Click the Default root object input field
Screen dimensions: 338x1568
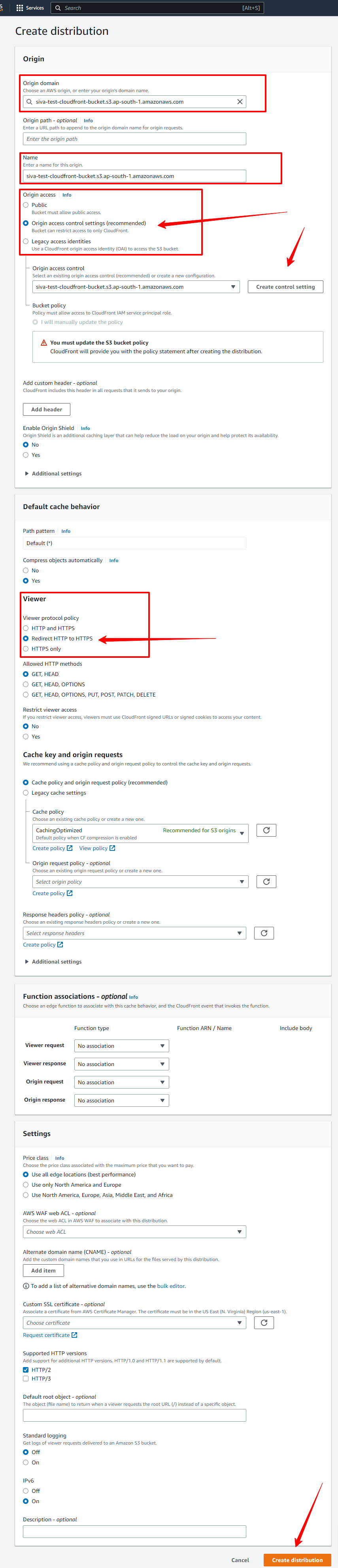[134, 1415]
